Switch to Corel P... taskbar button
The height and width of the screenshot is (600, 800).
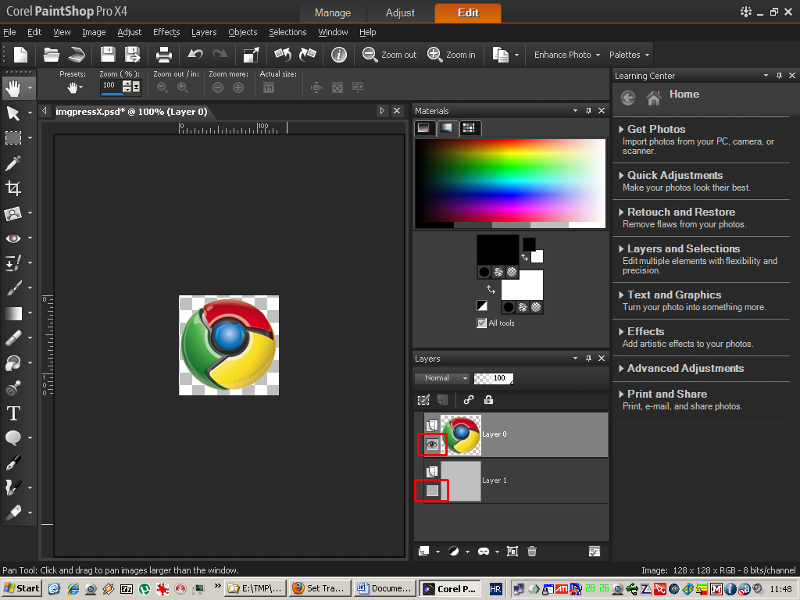pos(451,588)
